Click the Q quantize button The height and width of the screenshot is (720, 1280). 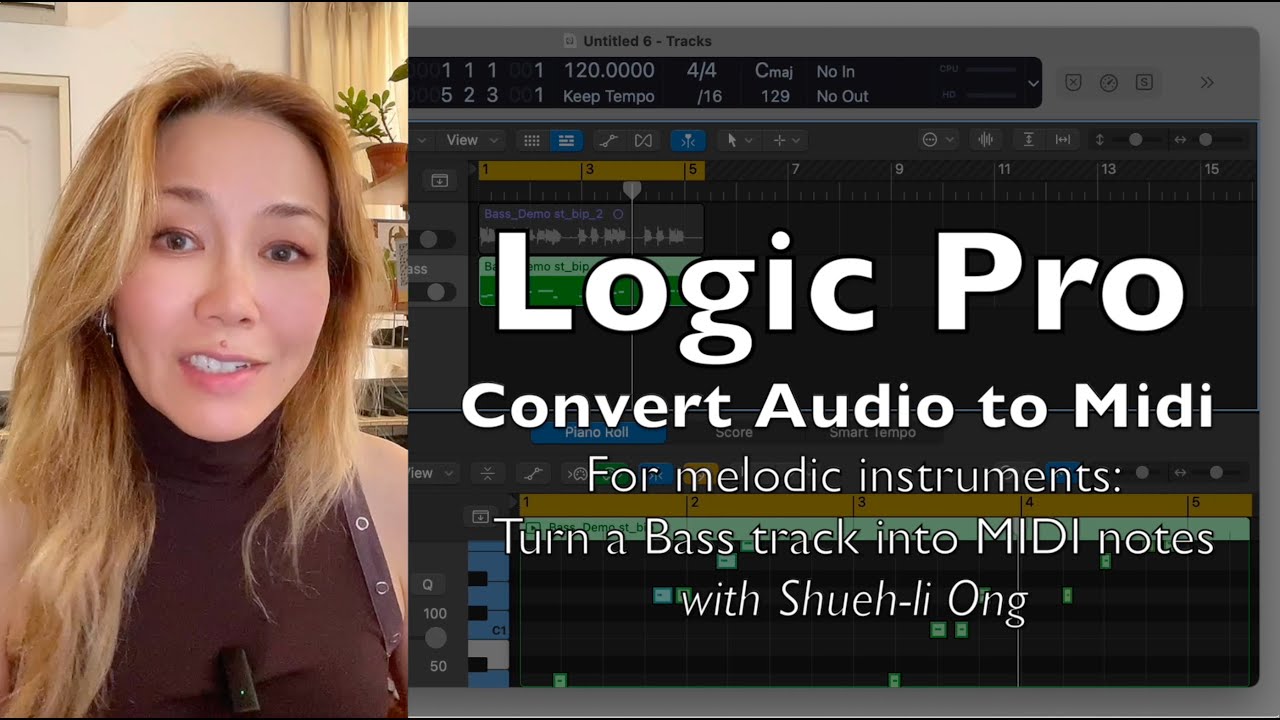click(428, 585)
